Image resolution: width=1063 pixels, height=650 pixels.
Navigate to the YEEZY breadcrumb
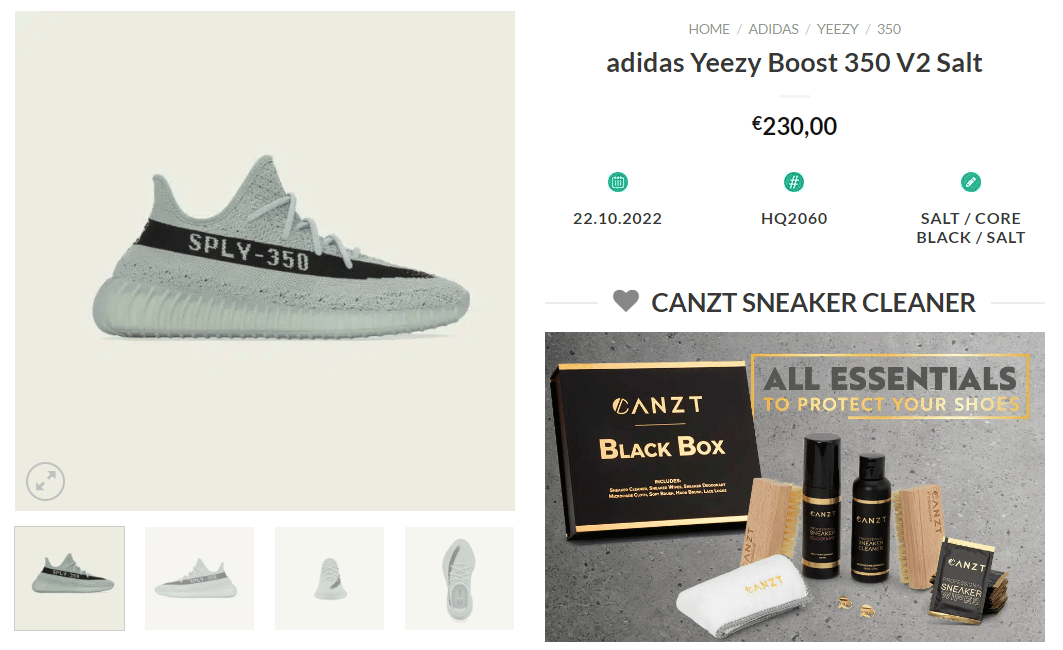pos(838,29)
